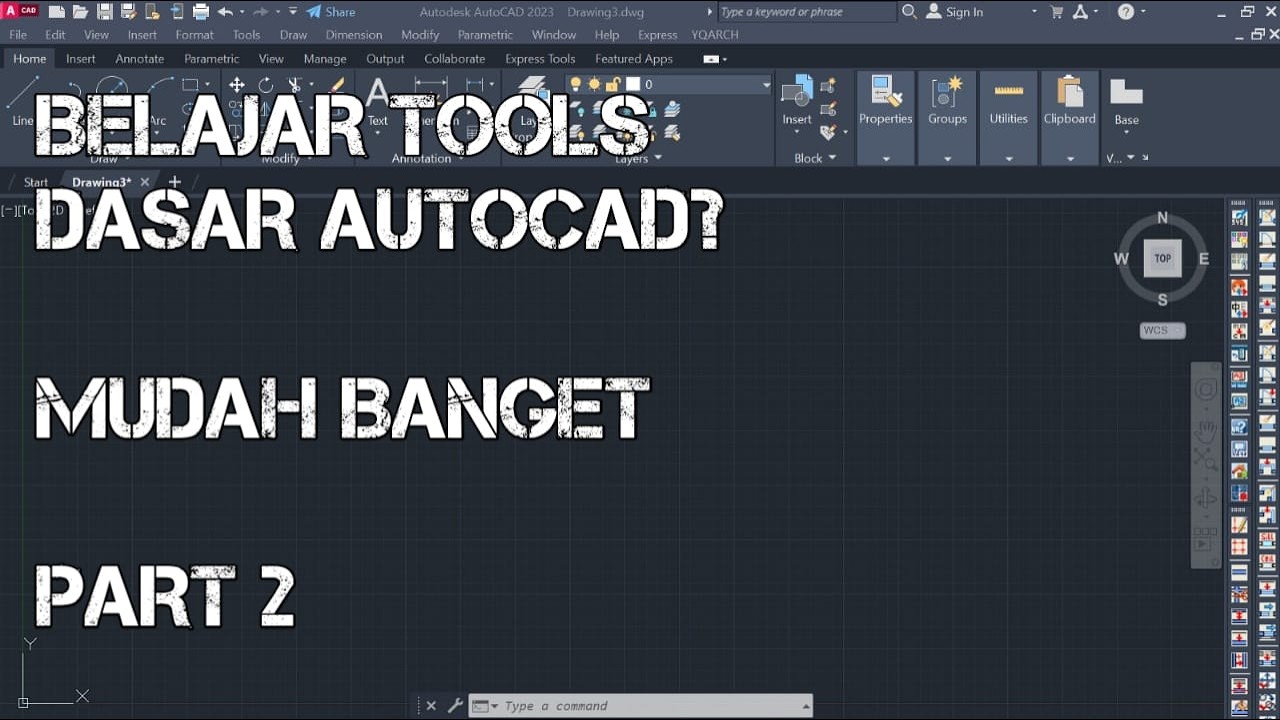Click the TOP face of the ViewCube
Viewport: 1280px width, 720px height.
click(x=1162, y=258)
